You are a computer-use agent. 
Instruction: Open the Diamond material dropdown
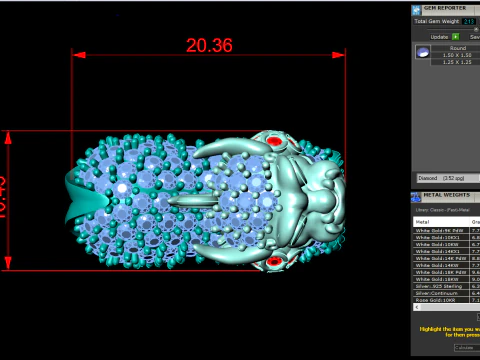tap(448, 178)
